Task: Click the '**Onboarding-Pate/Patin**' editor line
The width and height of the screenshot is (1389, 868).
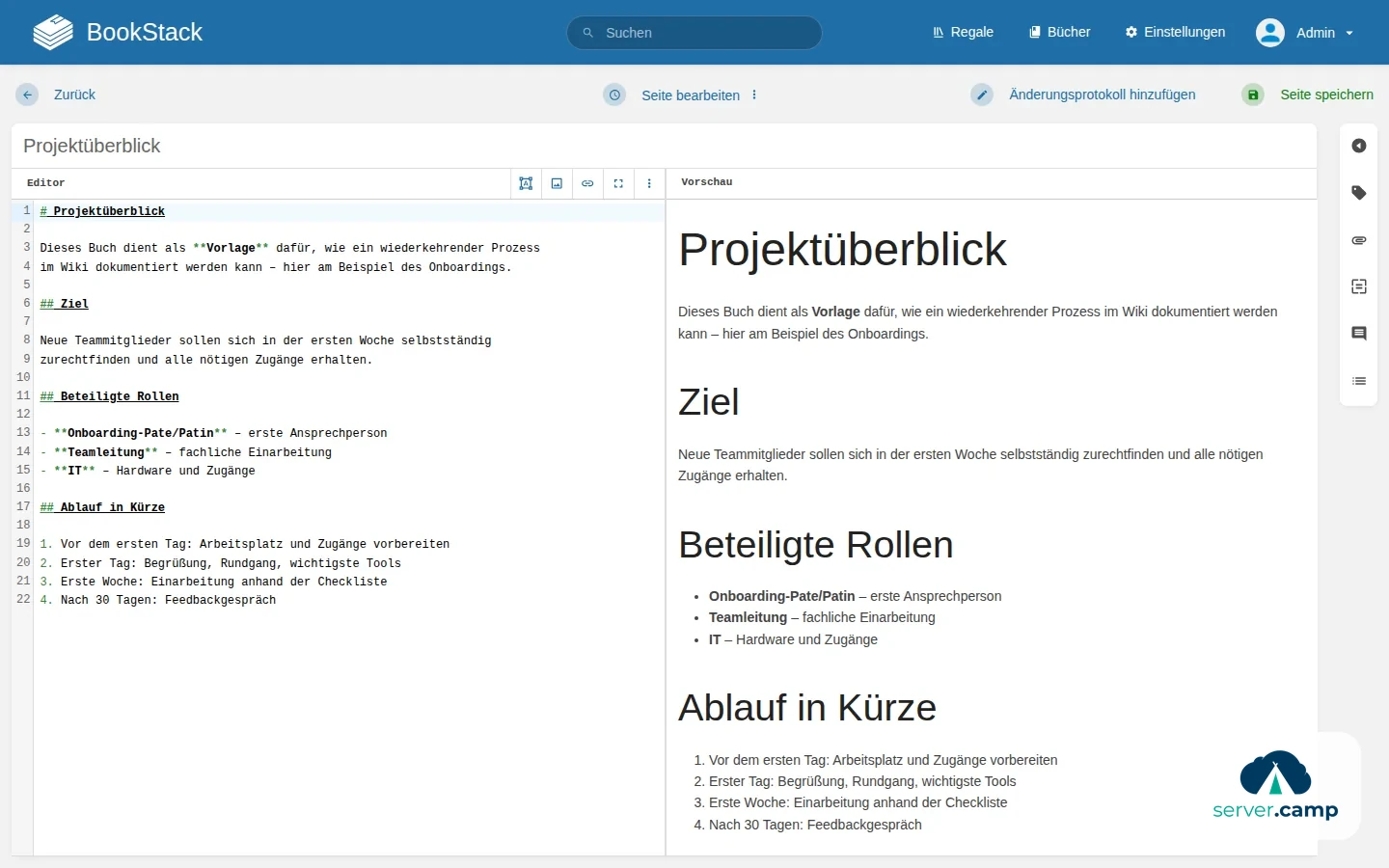Action: point(213,433)
